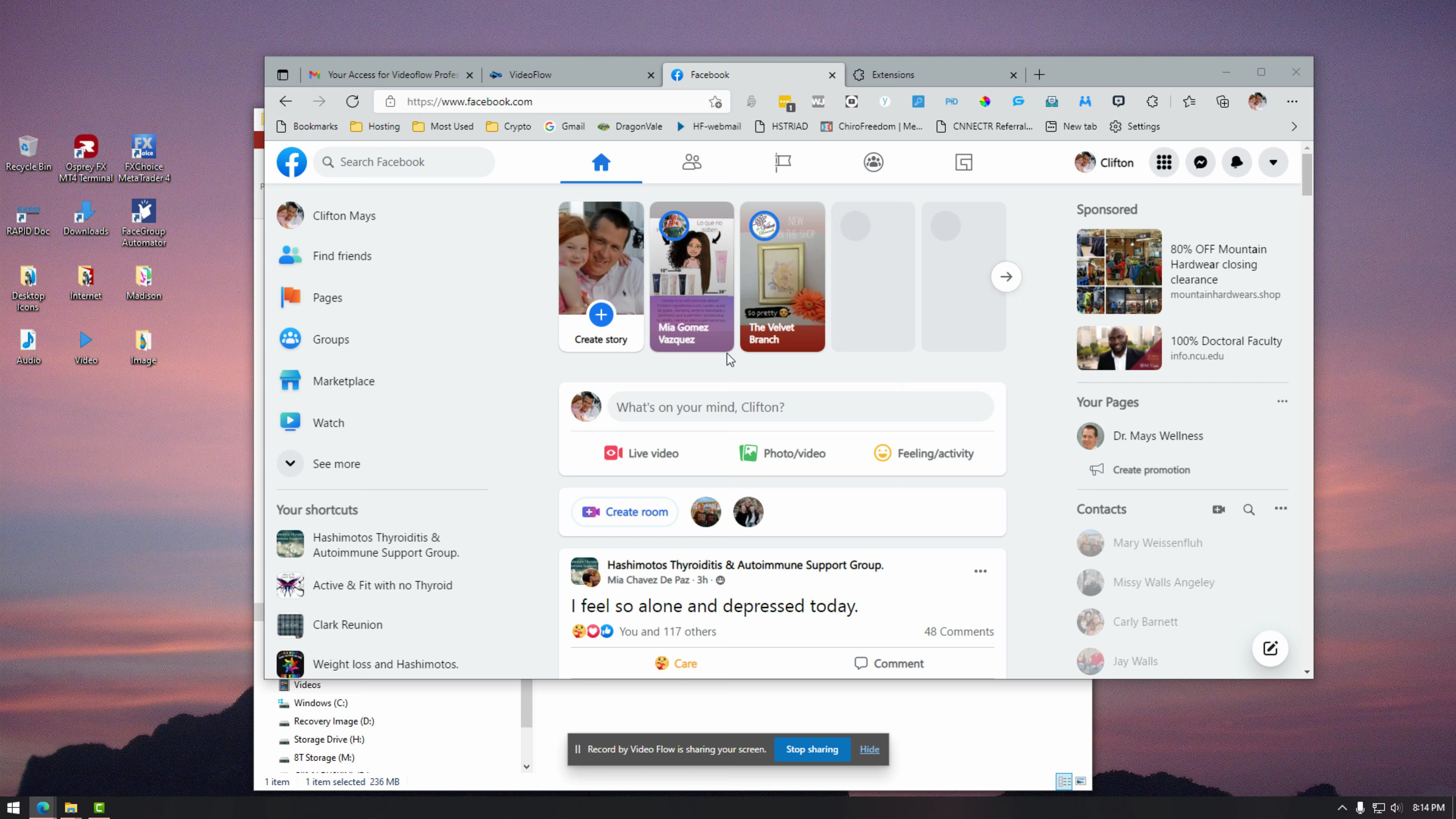Screen dimensions: 1456x819
Task: Open the Crypto bookmarks folder
Action: (x=509, y=127)
